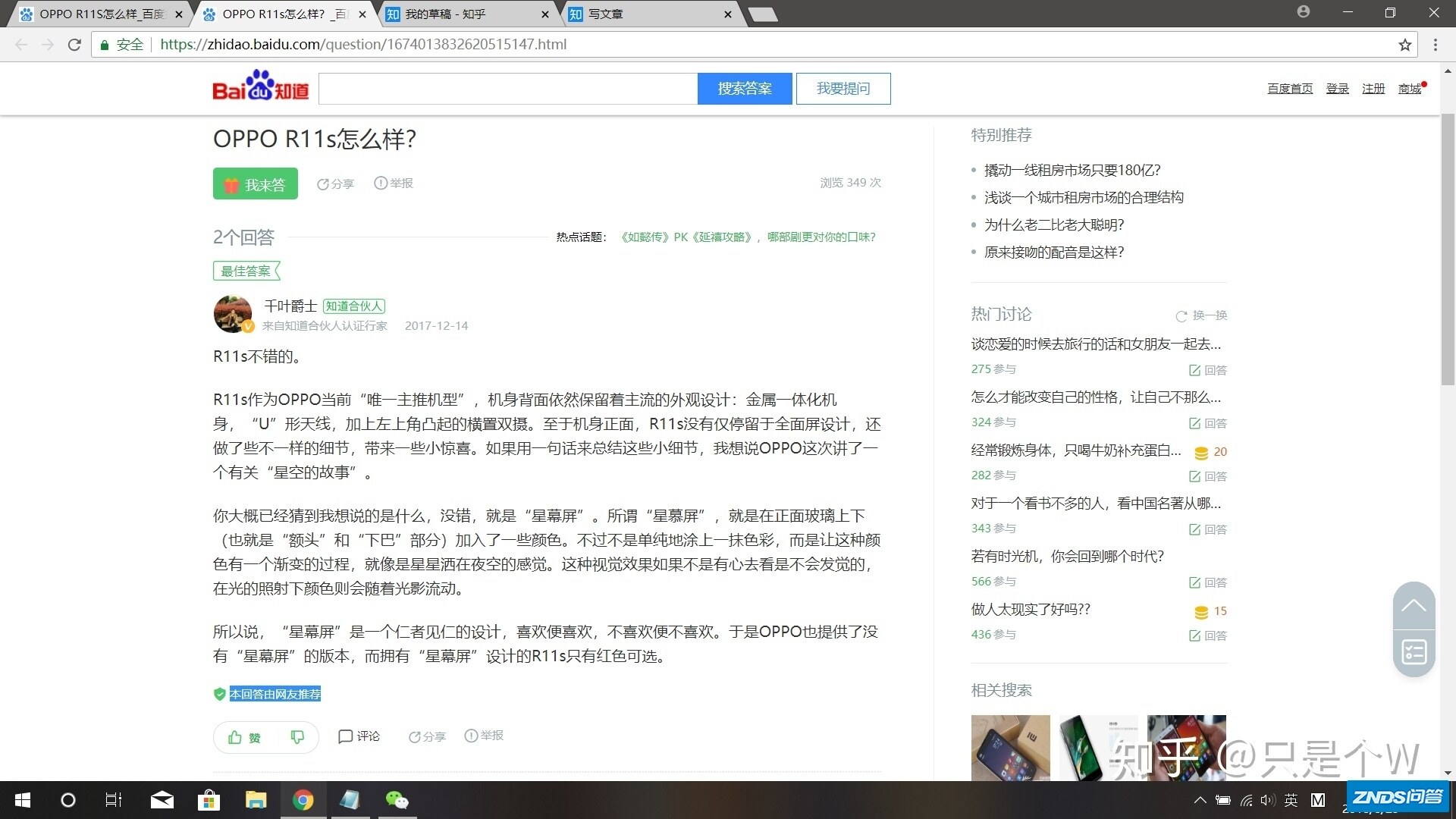Answer the 436 参与 discussion via 回答
Image resolution: width=1456 pixels, height=819 pixels.
pos(1208,635)
